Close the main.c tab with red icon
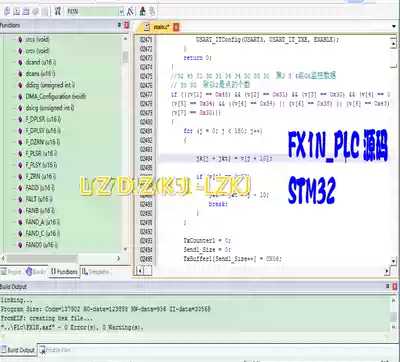400x362 pixels. coord(176,27)
